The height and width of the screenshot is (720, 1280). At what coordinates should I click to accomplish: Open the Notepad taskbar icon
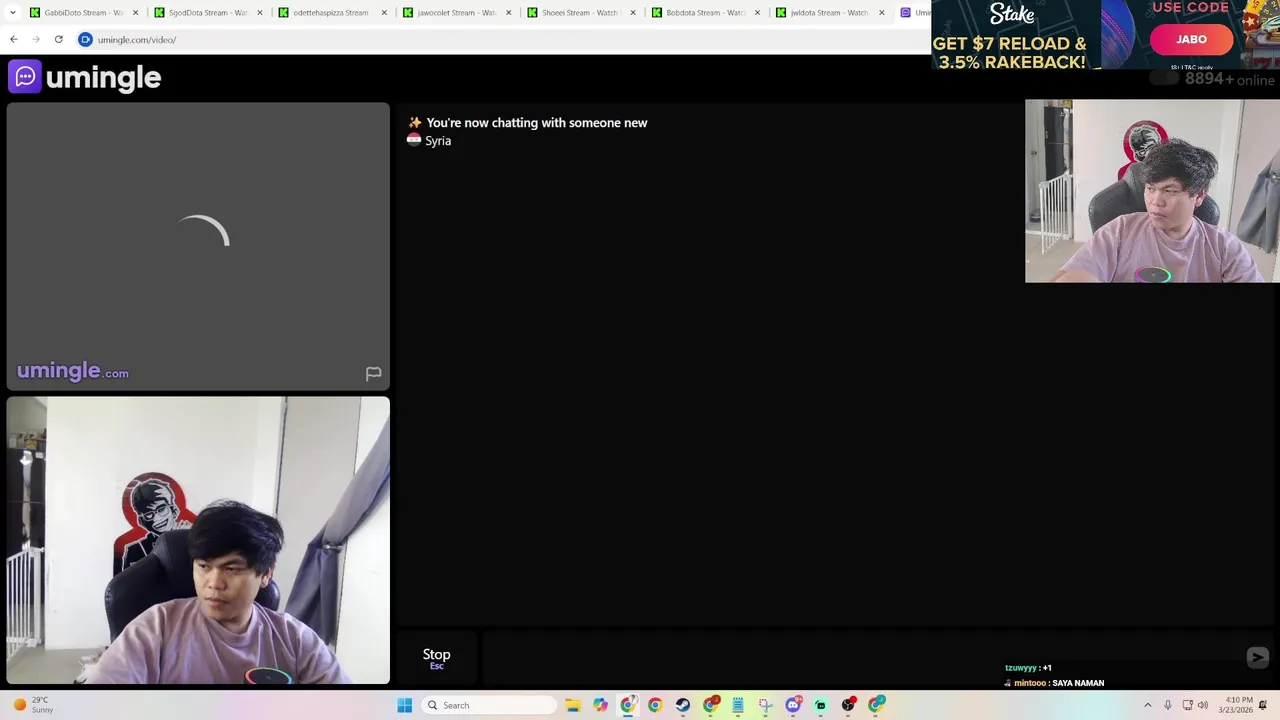[738, 705]
